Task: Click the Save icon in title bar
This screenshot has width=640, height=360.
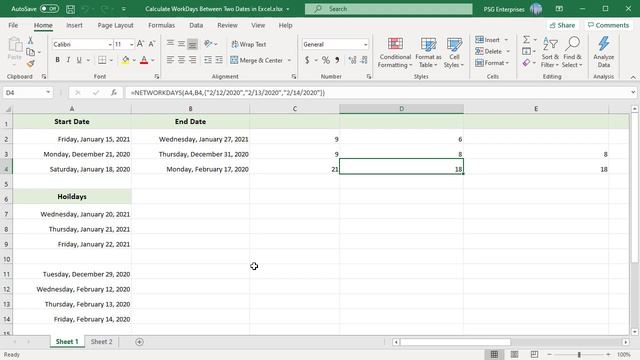Action: click(x=71, y=9)
